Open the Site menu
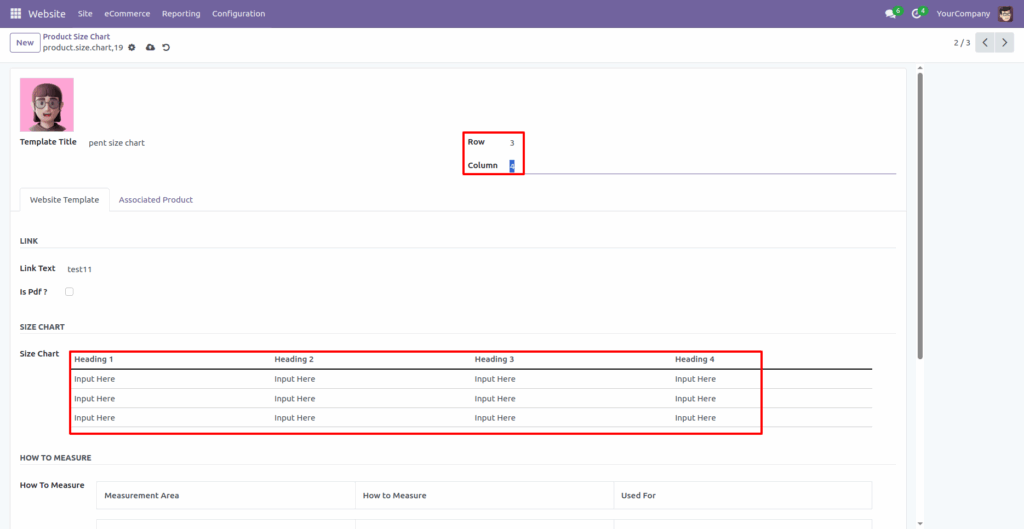This screenshot has height=529, width=1024. coord(85,14)
